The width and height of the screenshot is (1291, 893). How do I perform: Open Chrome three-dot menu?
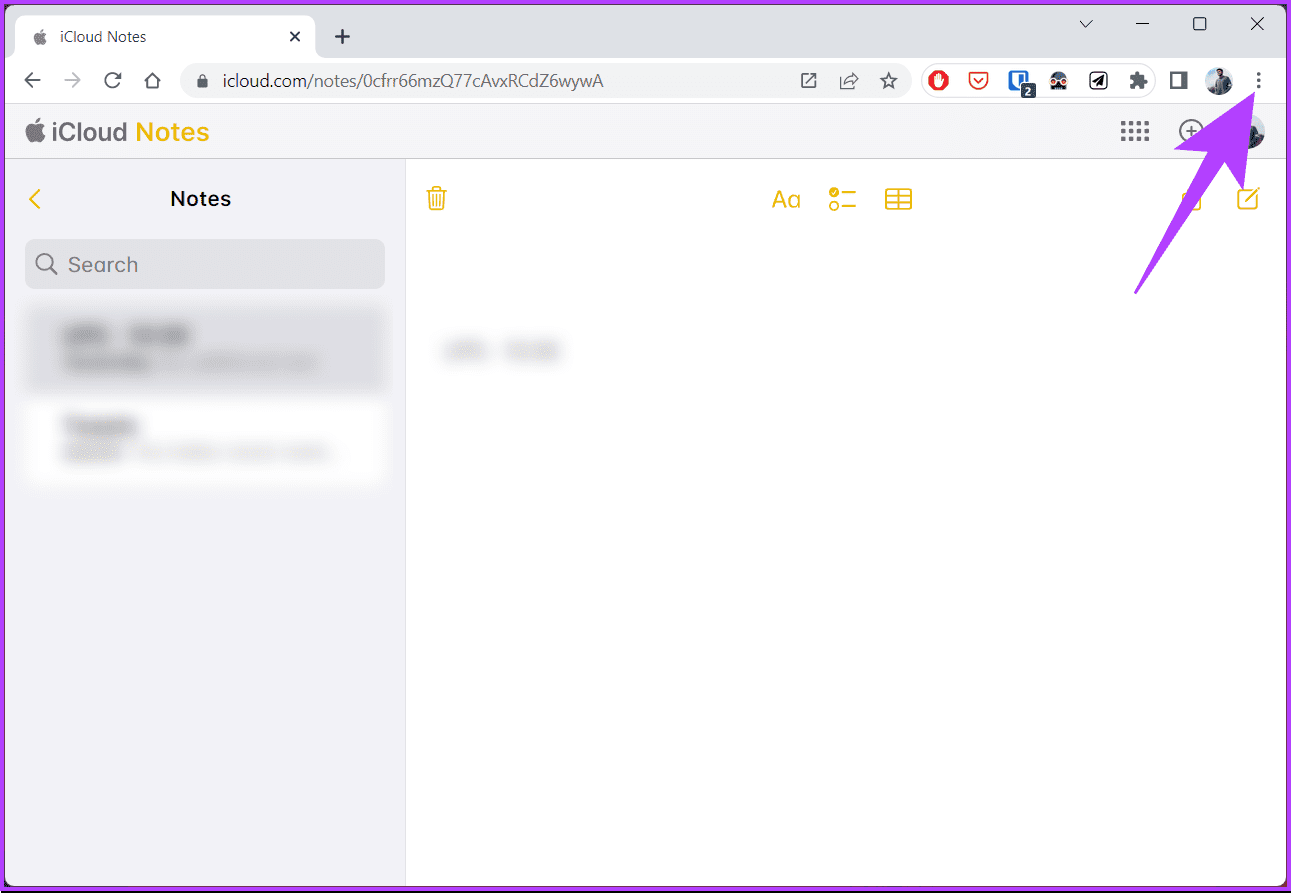(x=1258, y=81)
